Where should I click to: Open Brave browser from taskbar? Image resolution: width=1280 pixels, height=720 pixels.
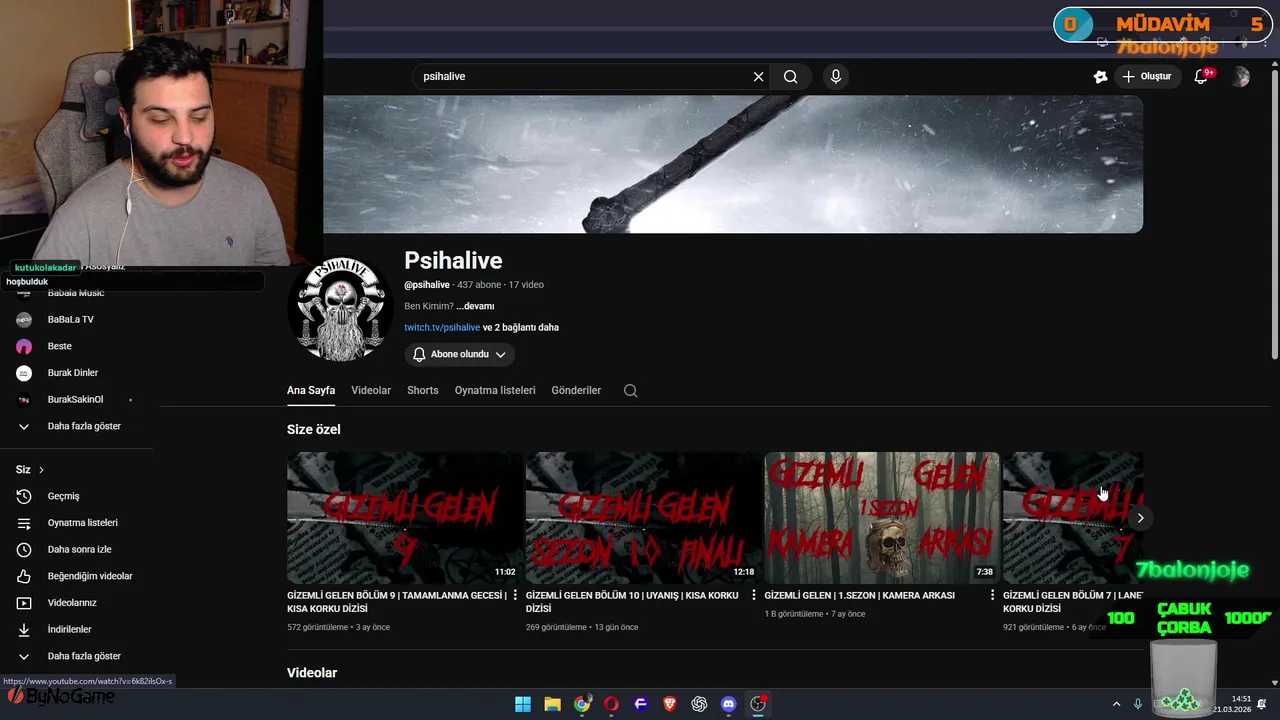point(670,704)
